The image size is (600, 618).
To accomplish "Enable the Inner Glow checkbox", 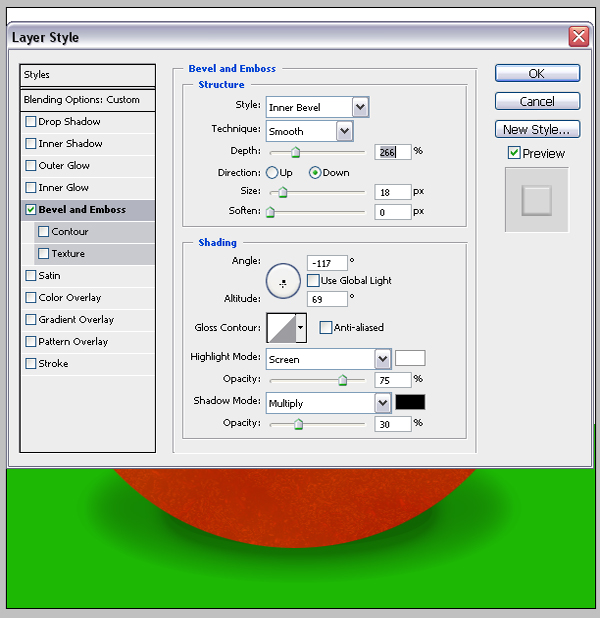I will tap(31, 188).
